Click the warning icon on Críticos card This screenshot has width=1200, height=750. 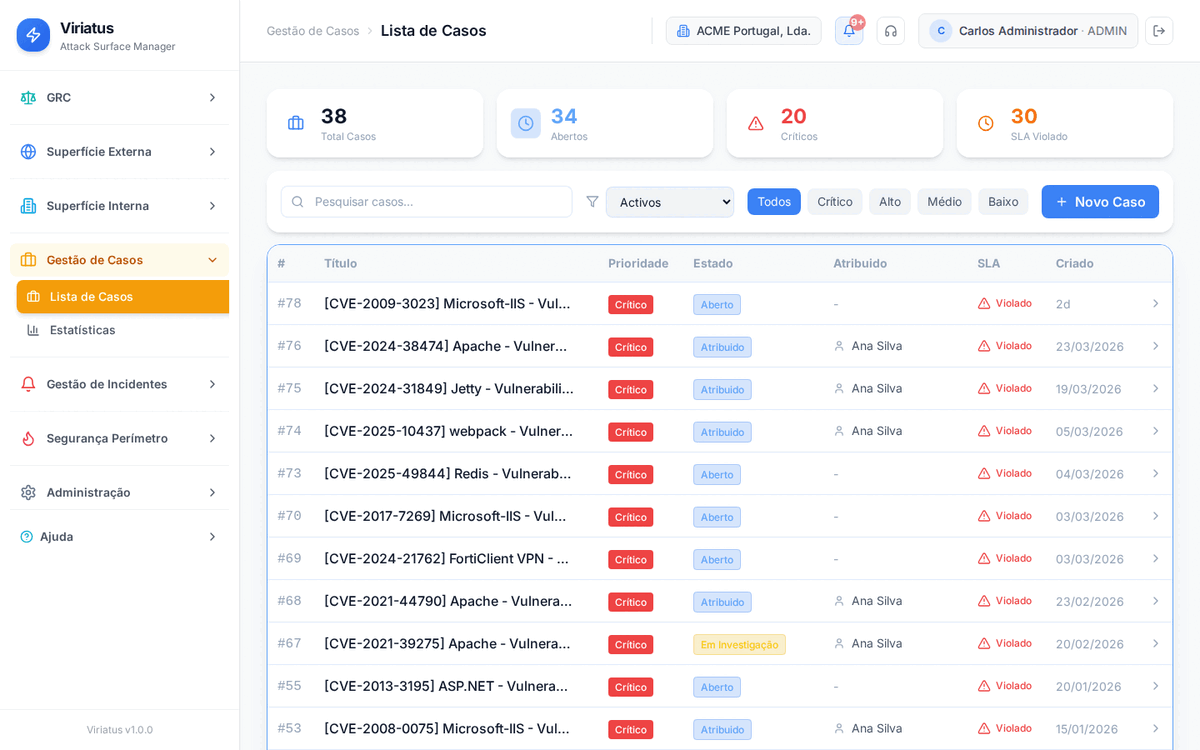tap(756, 123)
